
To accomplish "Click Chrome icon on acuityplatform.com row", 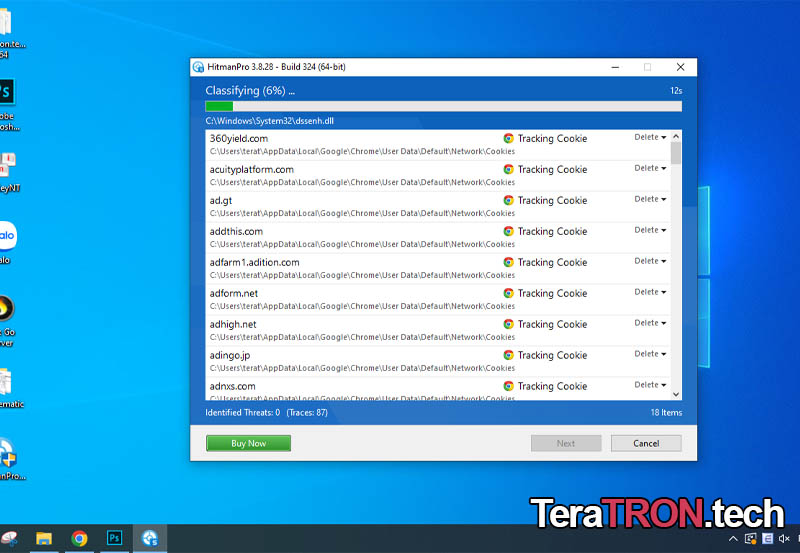I will point(508,169).
